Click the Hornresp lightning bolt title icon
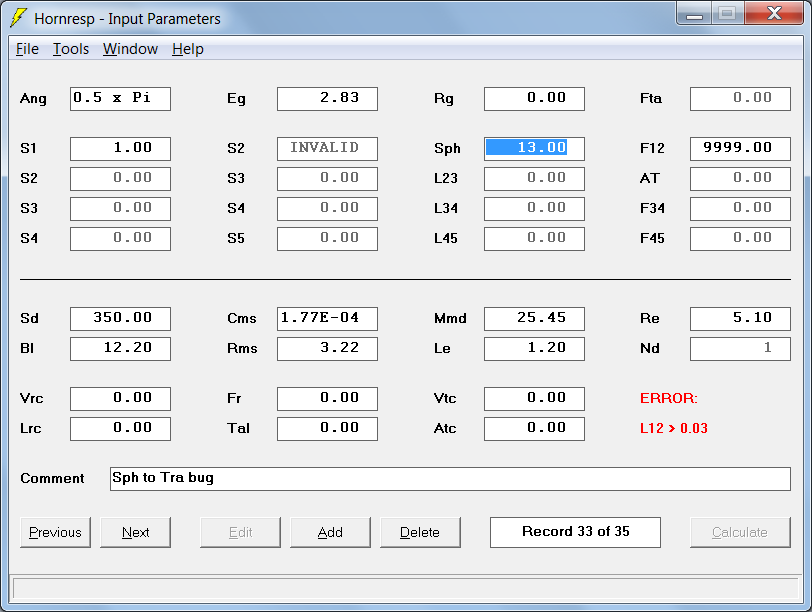Image resolution: width=812 pixels, height=612 pixels. 18,18
